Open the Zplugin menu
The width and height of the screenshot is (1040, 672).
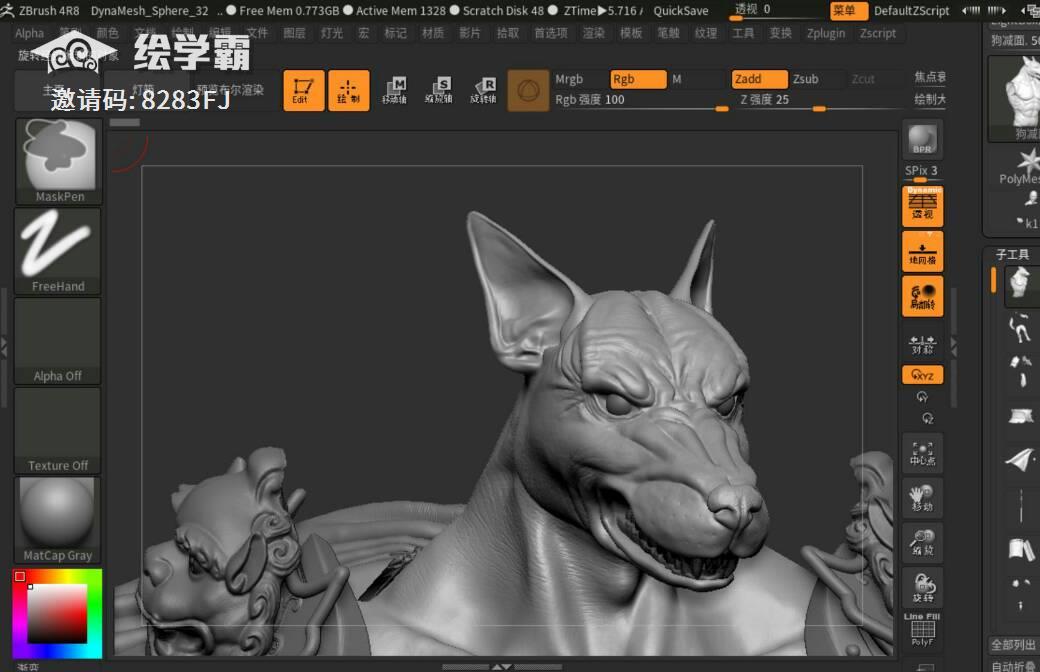pyautogui.click(x=826, y=33)
